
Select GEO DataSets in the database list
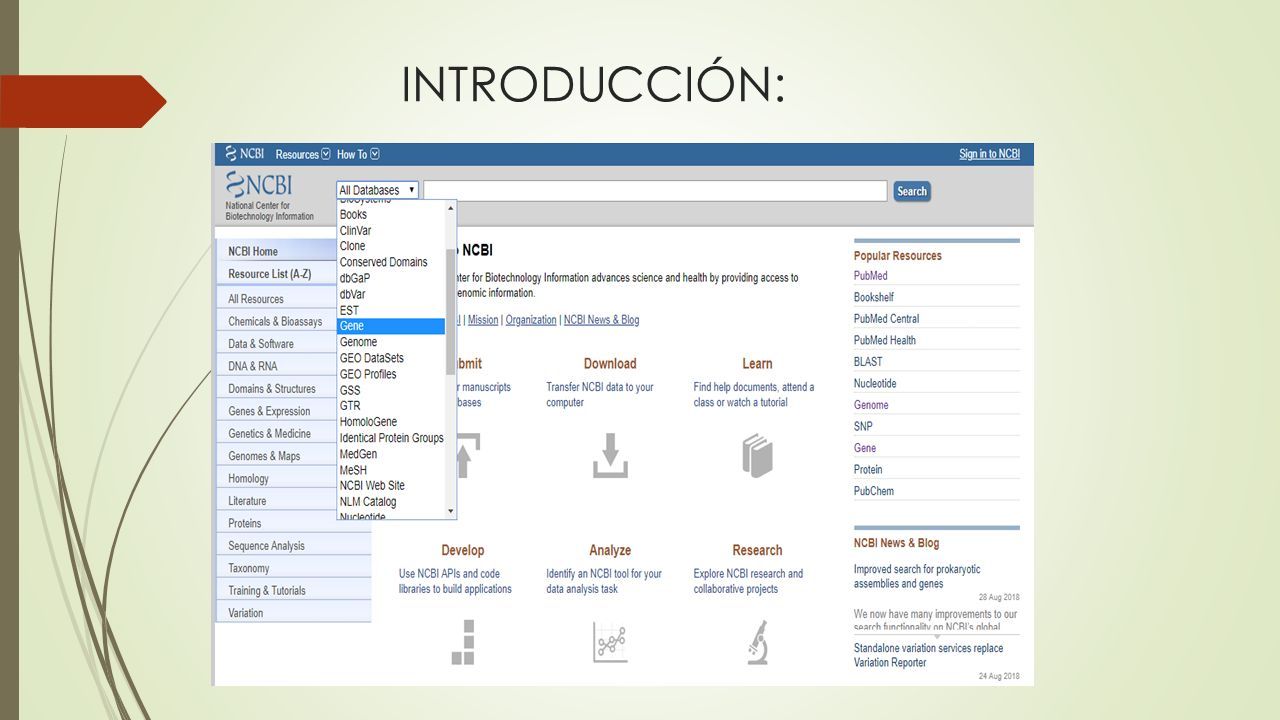click(x=391, y=358)
